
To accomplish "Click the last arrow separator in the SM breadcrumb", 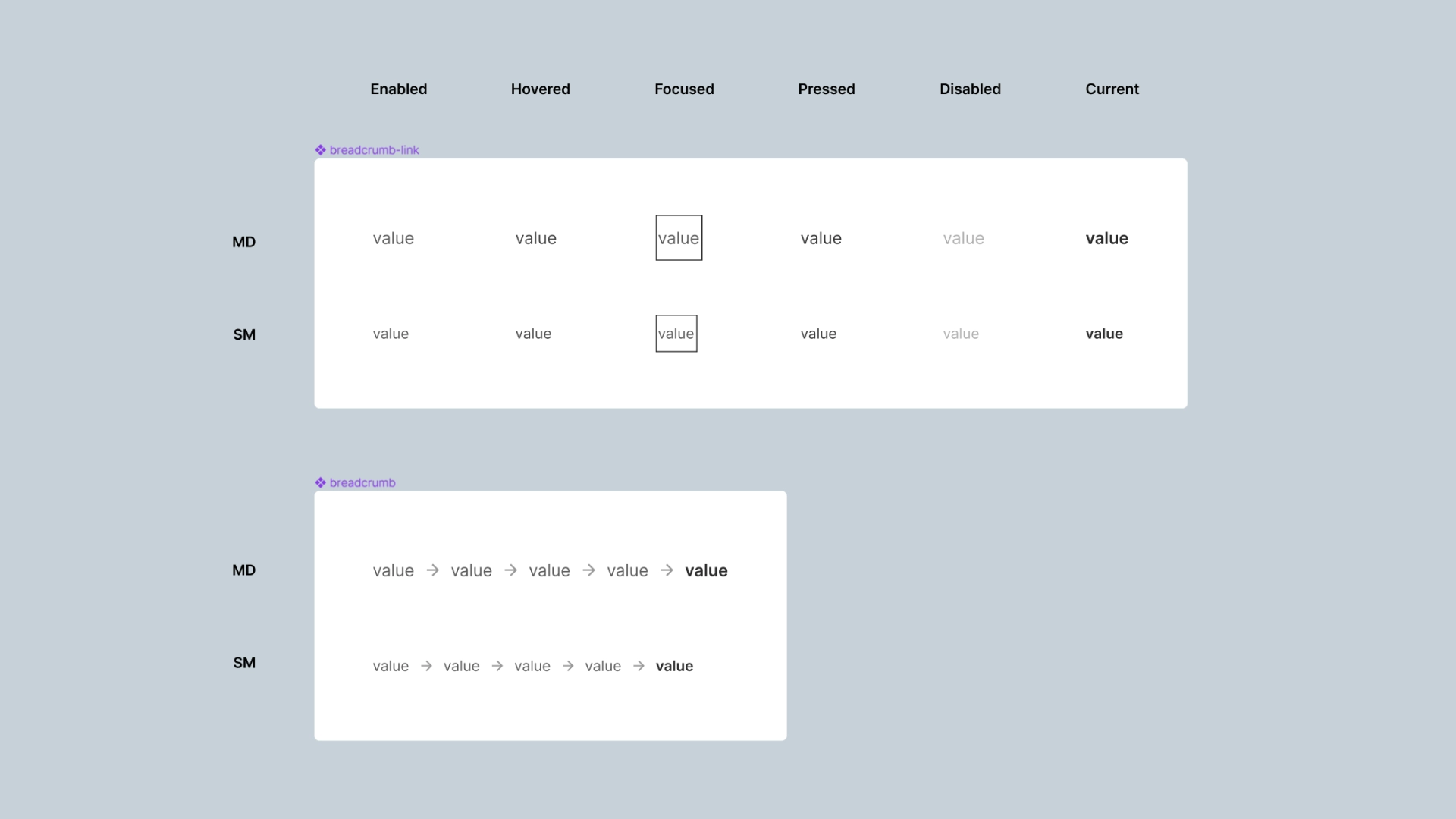I will click(x=639, y=666).
